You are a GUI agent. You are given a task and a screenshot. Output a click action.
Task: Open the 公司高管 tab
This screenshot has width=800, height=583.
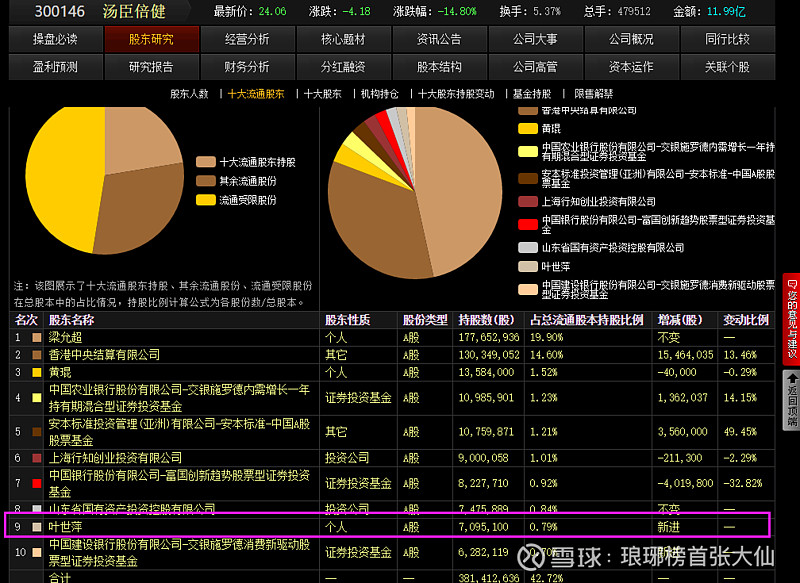[x=535, y=67]
